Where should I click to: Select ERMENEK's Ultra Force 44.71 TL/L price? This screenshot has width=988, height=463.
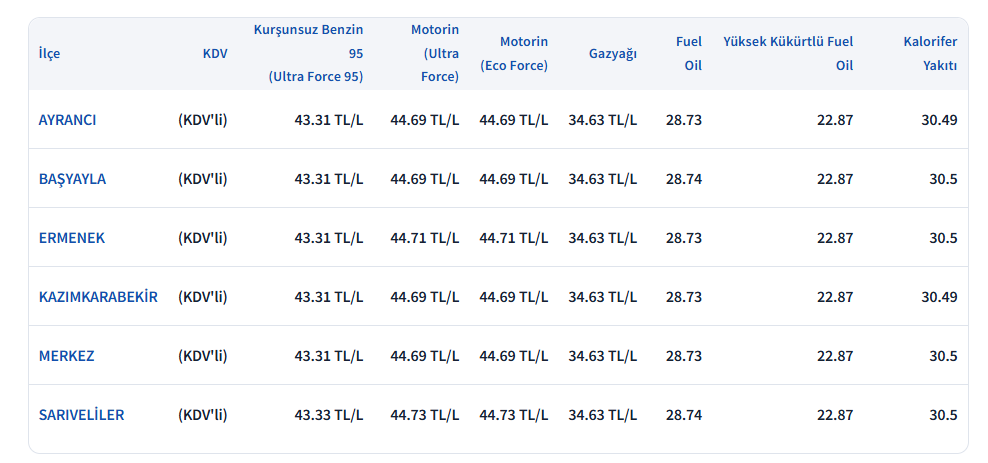click(425, 238)
